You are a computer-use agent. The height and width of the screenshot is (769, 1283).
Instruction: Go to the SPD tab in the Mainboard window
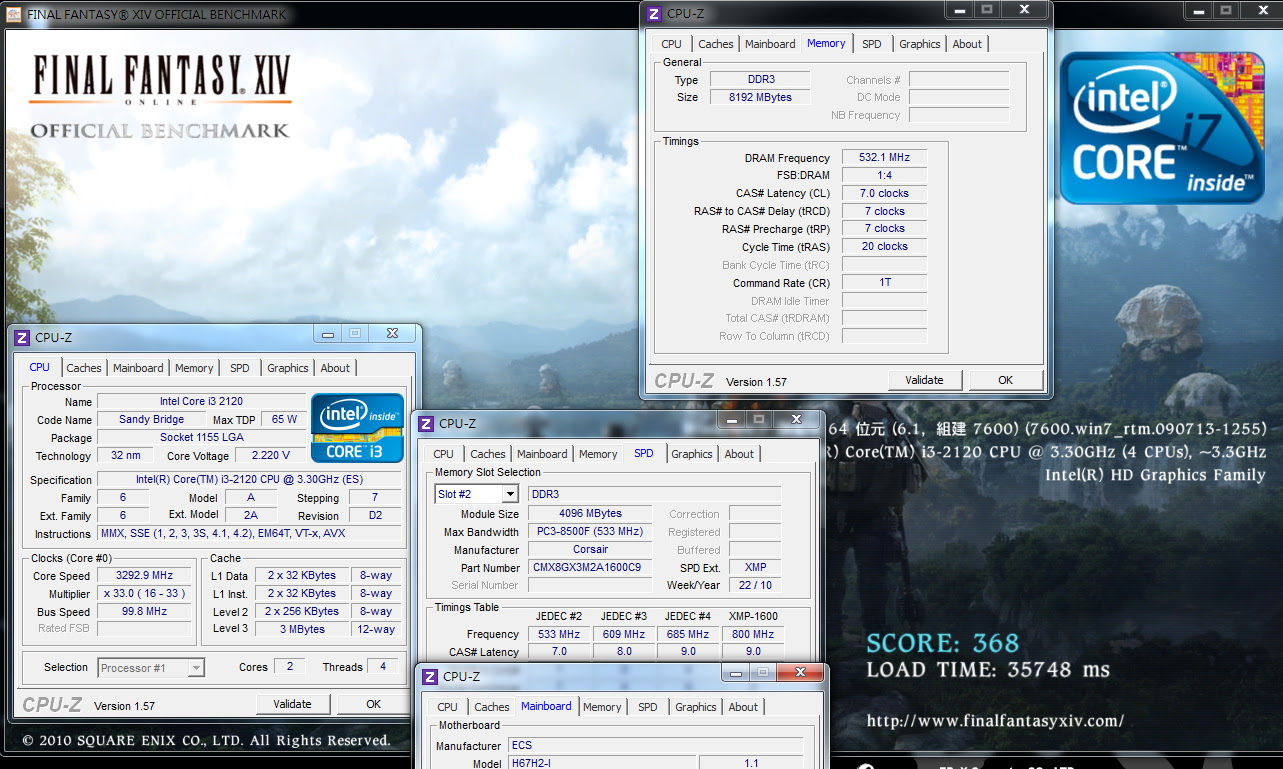(648, 707)
